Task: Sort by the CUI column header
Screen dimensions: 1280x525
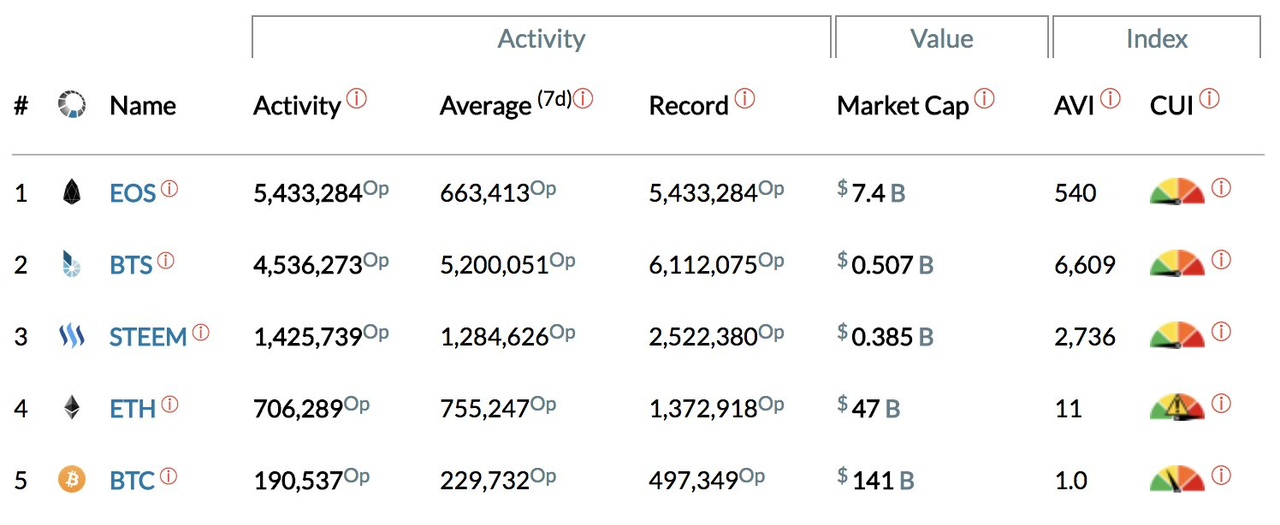Action: coord(1173,106)
